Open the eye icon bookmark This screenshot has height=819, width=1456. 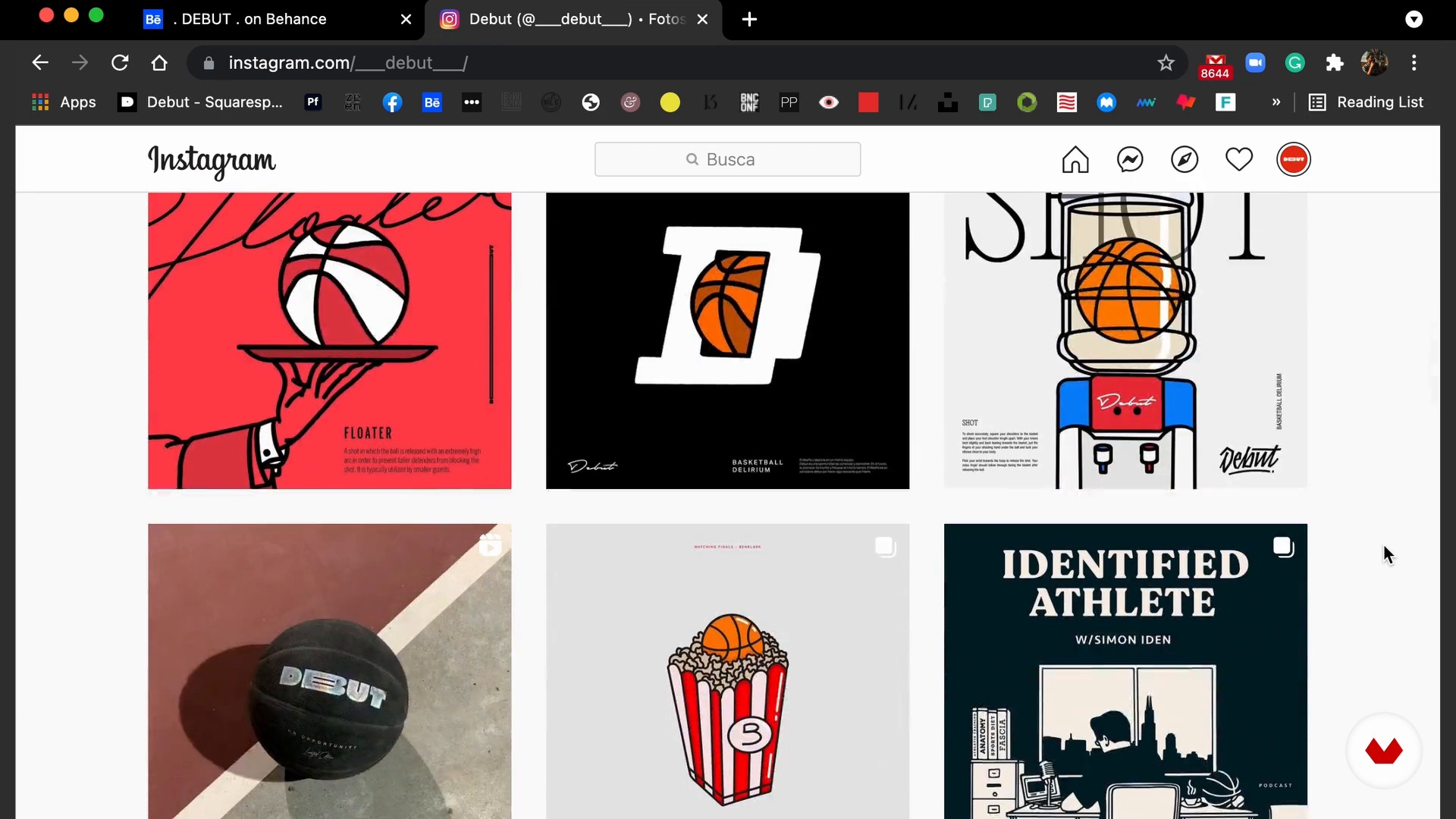829,102
